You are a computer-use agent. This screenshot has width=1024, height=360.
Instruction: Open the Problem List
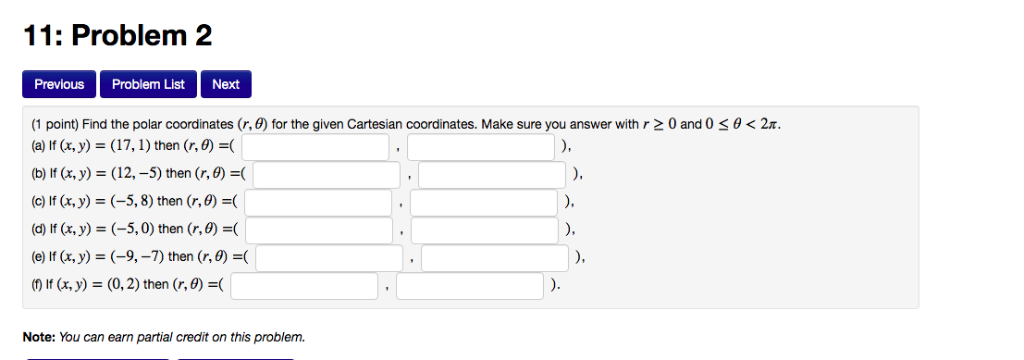[x=148, y=84]
